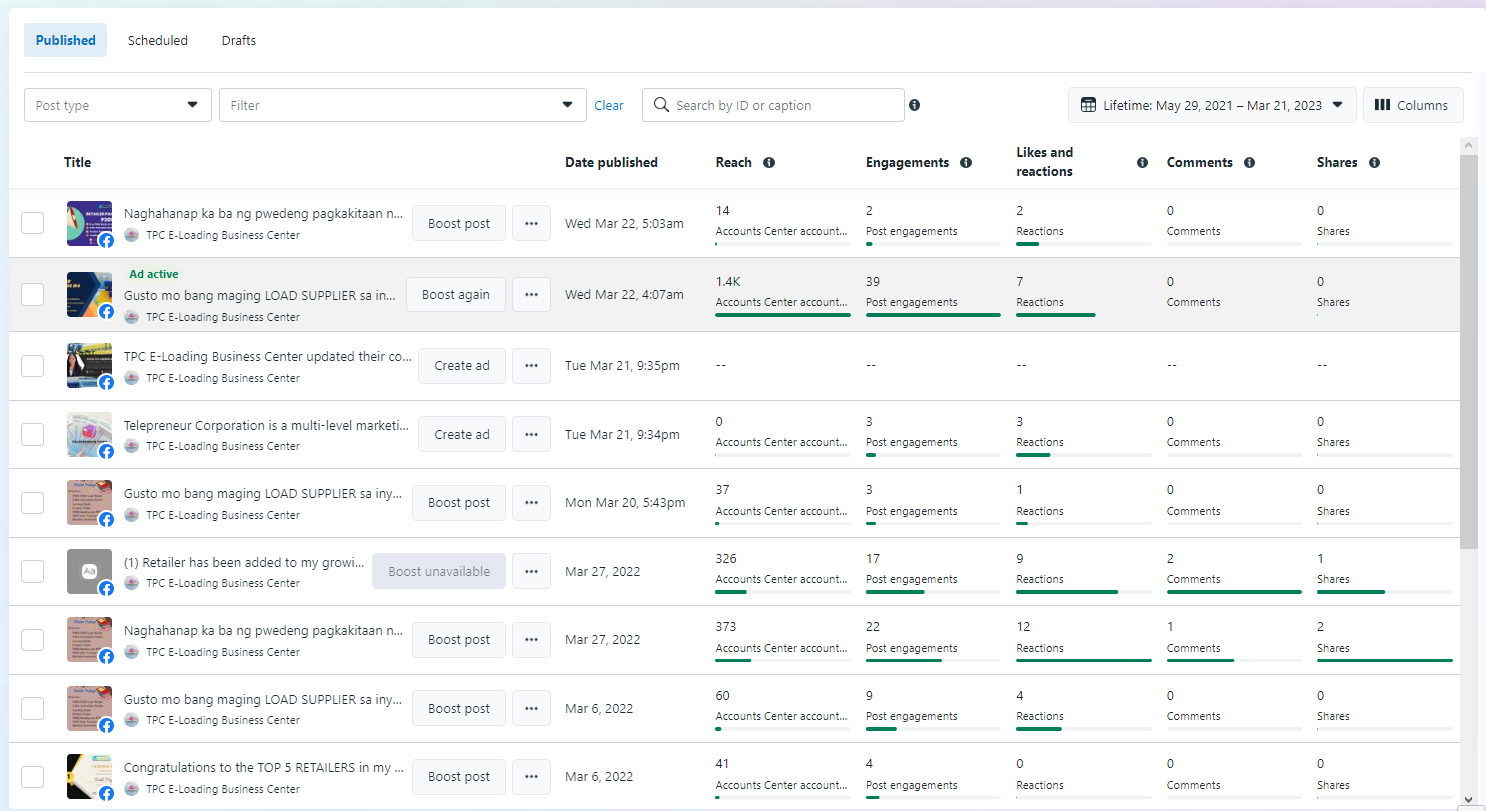This screenshot has width=1486, height=811.
Task: Check the box for Congratulations TOP 5 RETAILERS post
Action: 33,777
